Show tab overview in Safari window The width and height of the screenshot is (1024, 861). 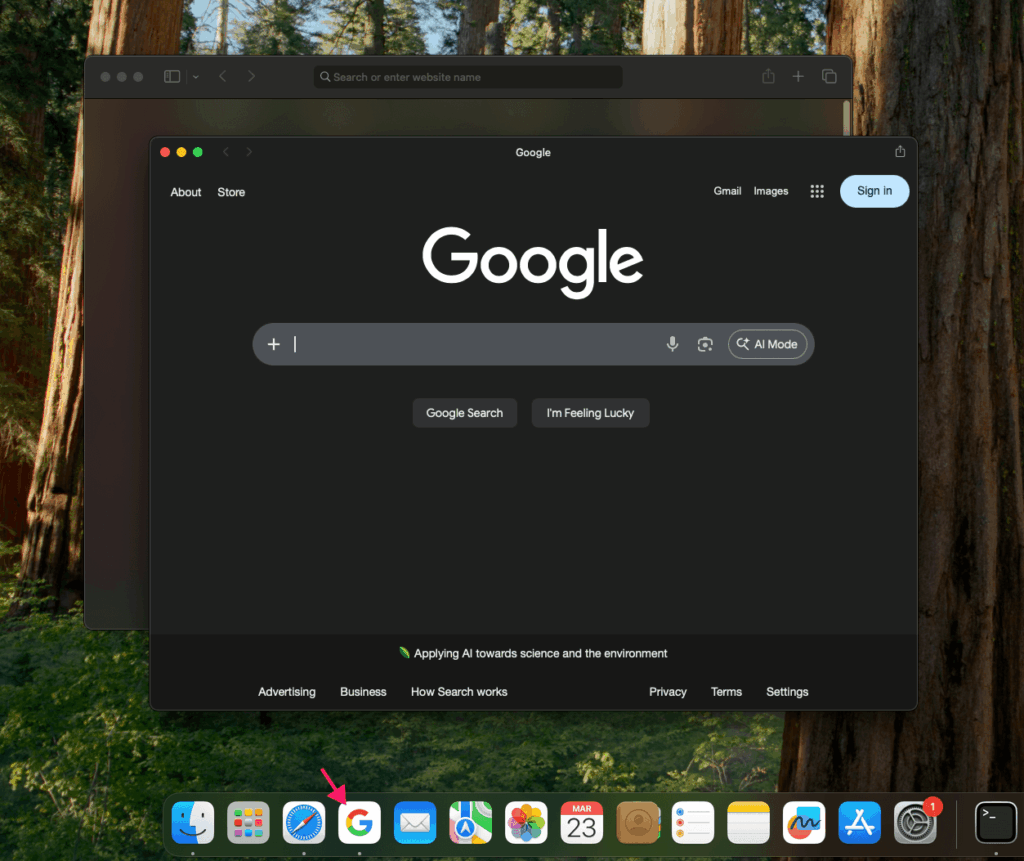tap(829, 76)
